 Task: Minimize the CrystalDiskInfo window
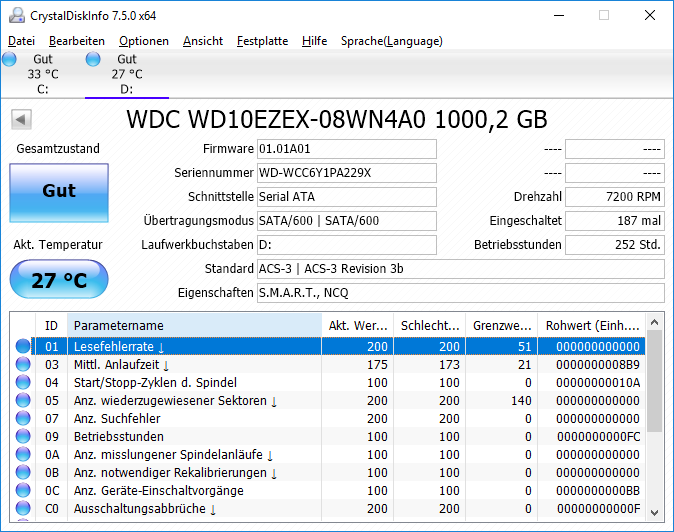(559, 15)
